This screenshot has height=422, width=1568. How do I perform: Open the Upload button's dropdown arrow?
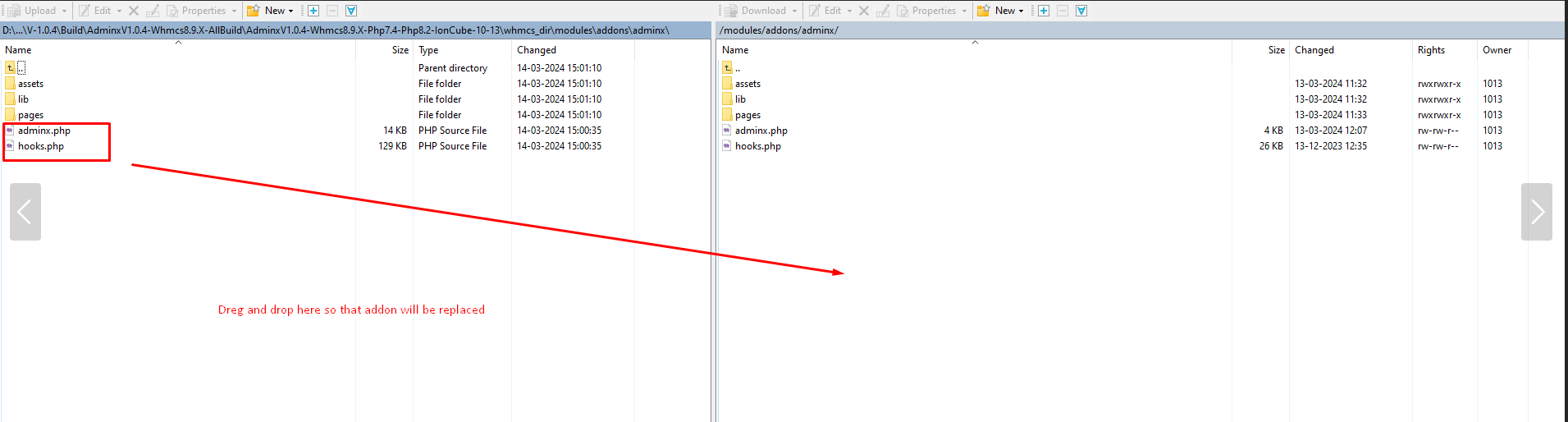tap(65, 11)
